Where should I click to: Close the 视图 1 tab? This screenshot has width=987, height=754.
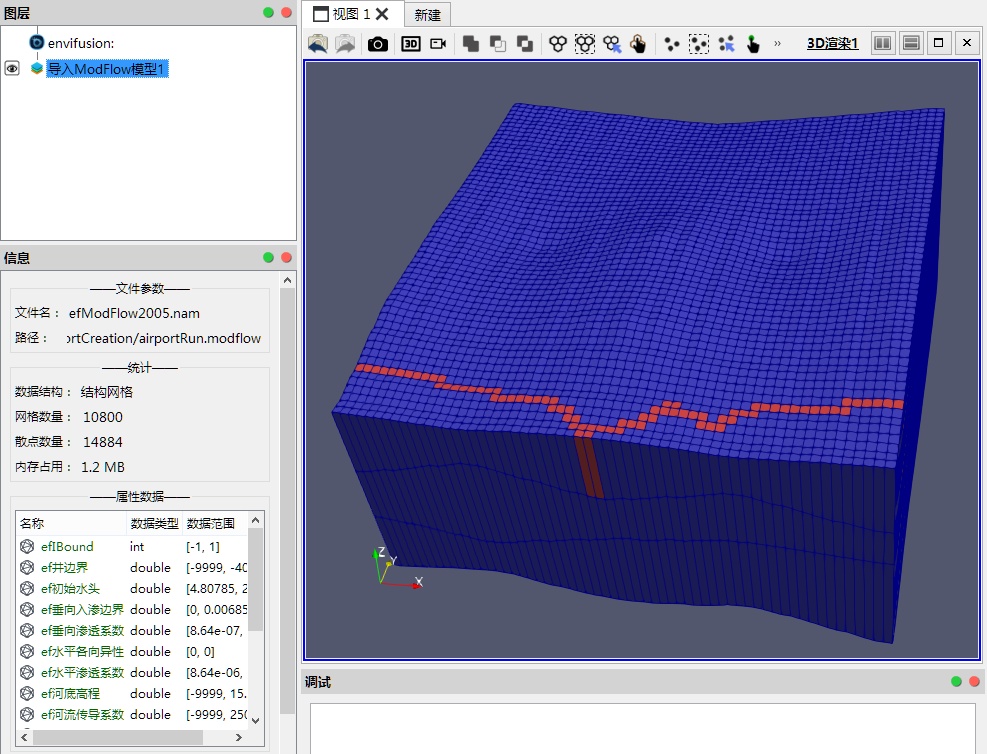point(382,14)
